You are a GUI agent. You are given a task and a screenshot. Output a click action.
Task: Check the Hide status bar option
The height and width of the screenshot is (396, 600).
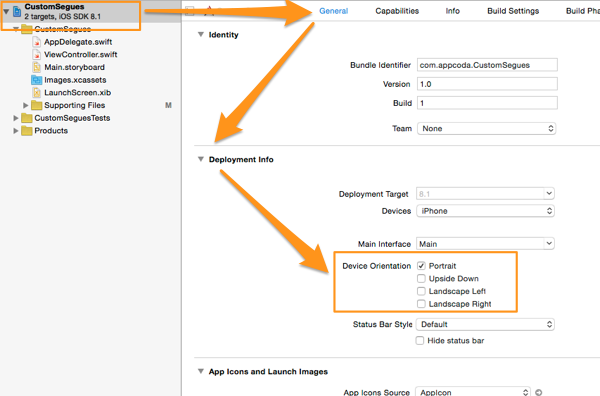[x=420, y=341]
